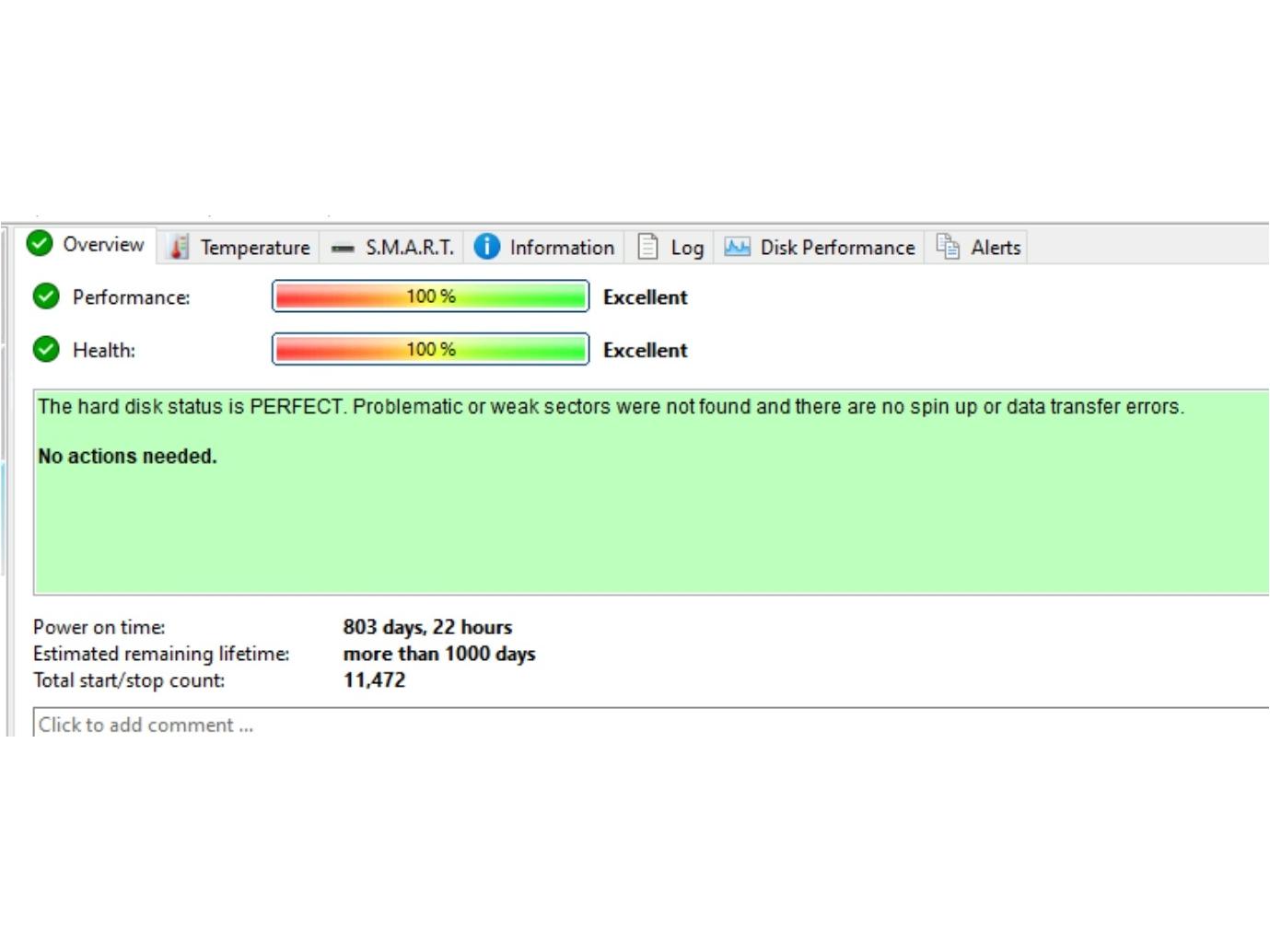Click the Alerts pages icon
The width and height of the screenshot is (1270, 952).
pyautogui.click(x=948, y=246)
